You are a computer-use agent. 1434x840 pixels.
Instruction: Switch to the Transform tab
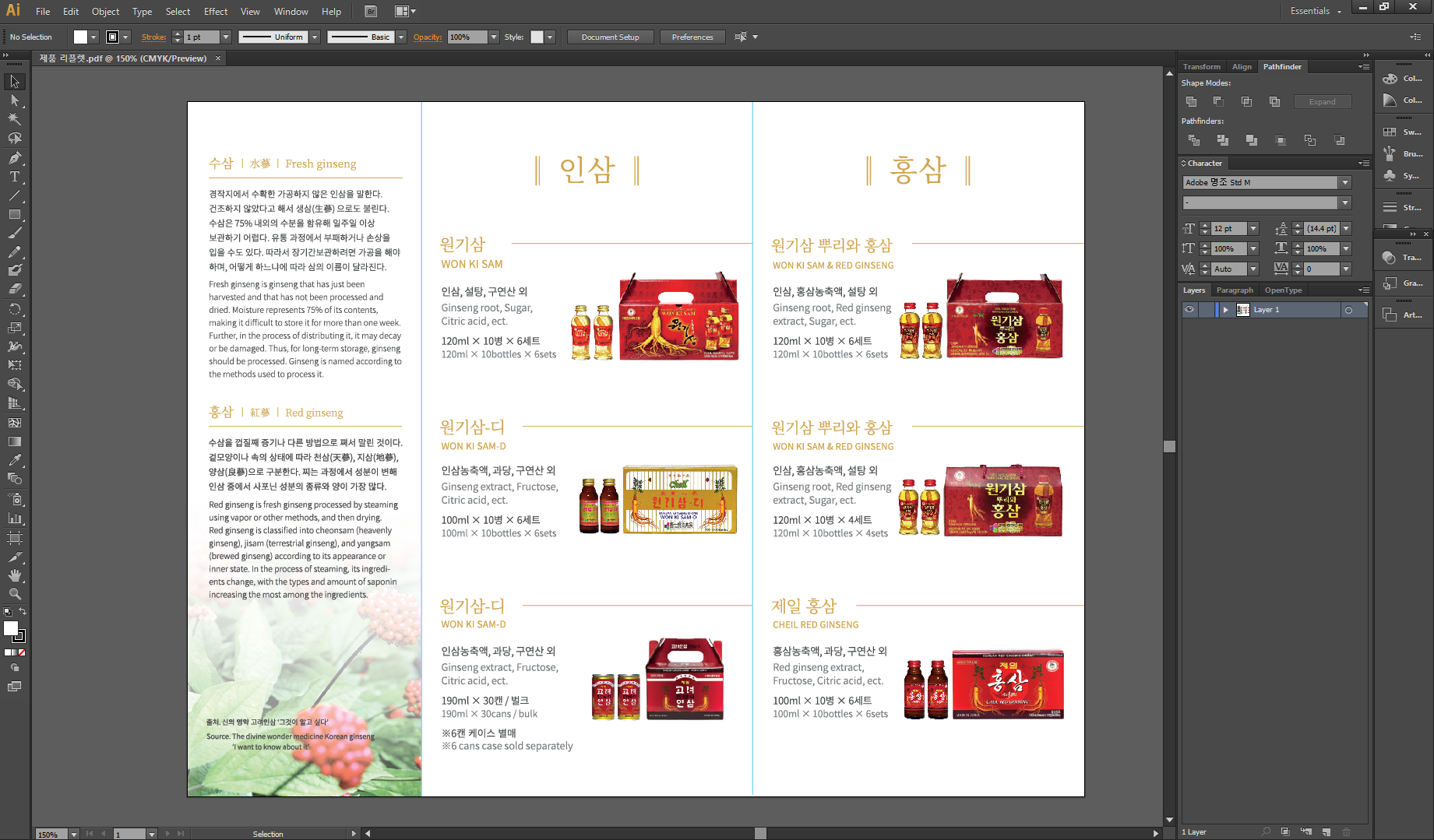click(x=1201, y=67)
